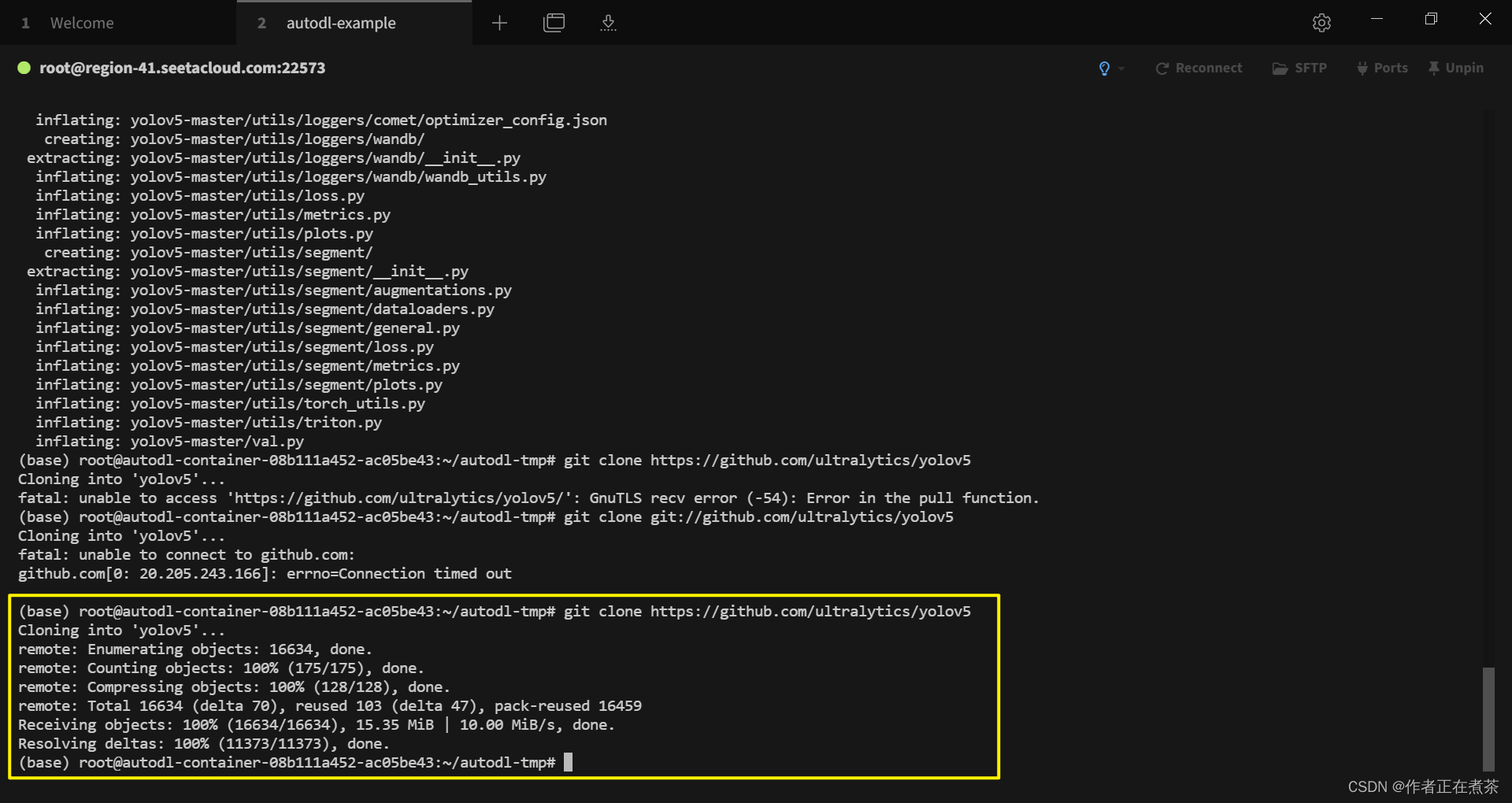The image size is (1512, 803).
Task: Click the 'GnuTLS recv error (-54)' fatal line
Action: [x=528, y=498]
